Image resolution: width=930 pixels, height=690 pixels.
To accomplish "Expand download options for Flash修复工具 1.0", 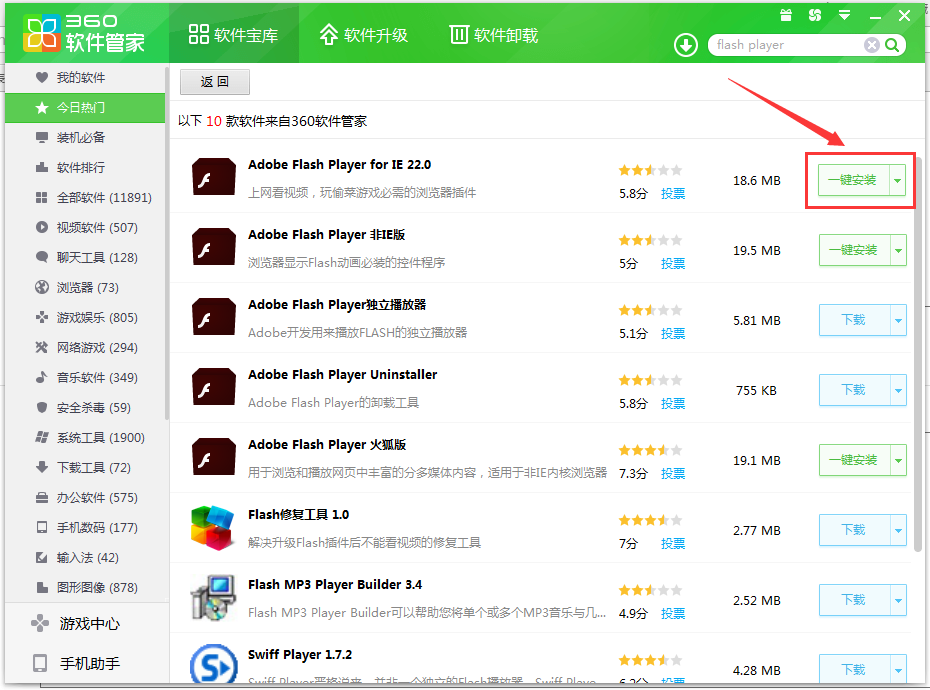I will click(x=898, y=530).
